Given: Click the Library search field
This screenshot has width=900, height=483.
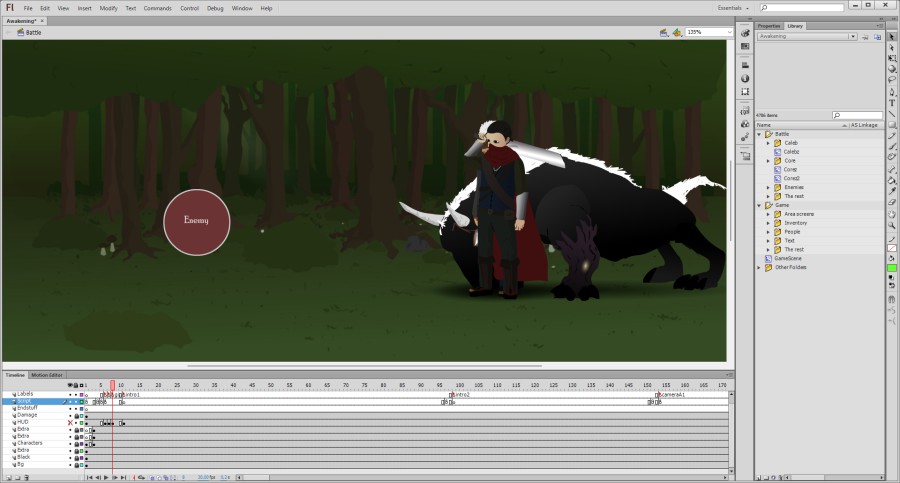Looking at the screenshot, I should pyautogui.click(x=860, y=116).
